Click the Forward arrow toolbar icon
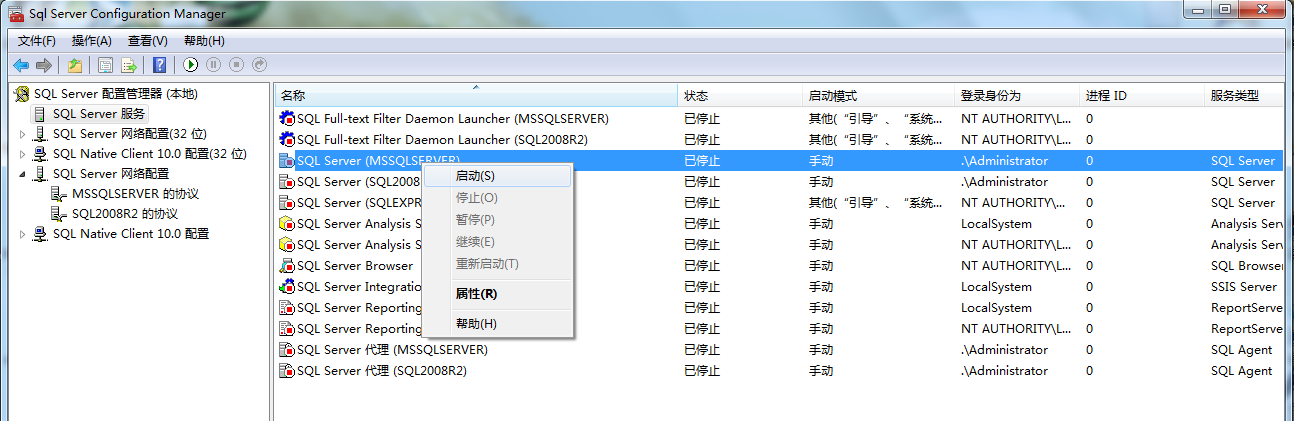 point(43,65)
